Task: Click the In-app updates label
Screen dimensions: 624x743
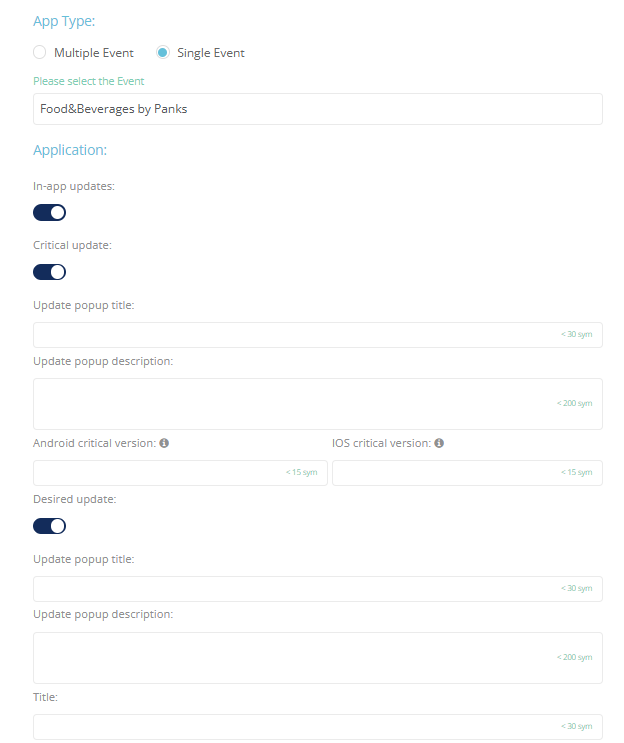Action: (x=72, y=186)
